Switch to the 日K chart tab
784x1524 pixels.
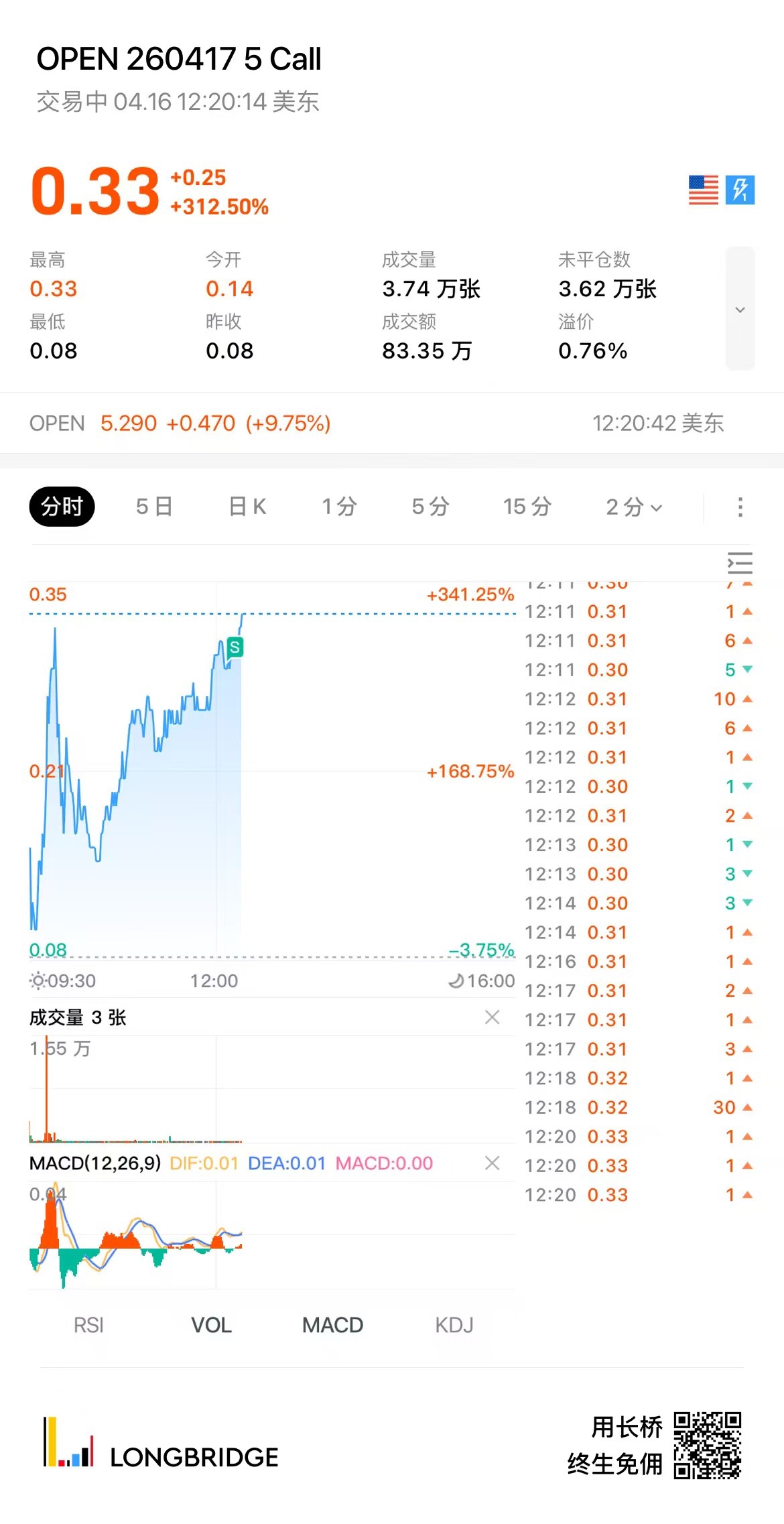(x=247, y=507)
